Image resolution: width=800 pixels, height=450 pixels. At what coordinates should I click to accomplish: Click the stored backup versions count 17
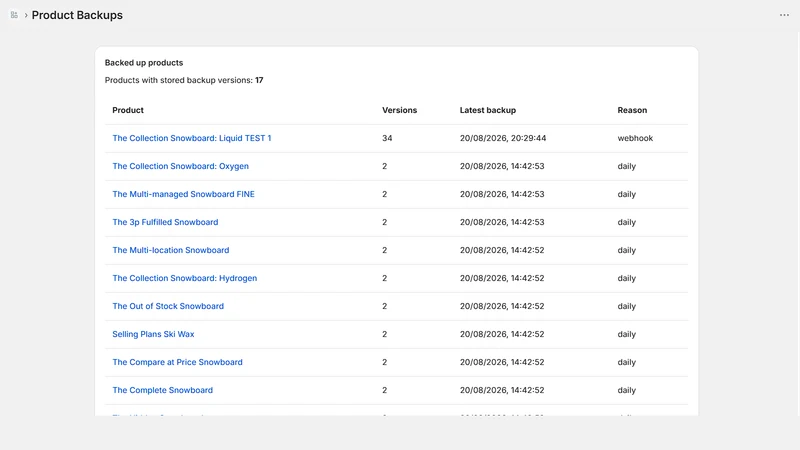point(259,80)
